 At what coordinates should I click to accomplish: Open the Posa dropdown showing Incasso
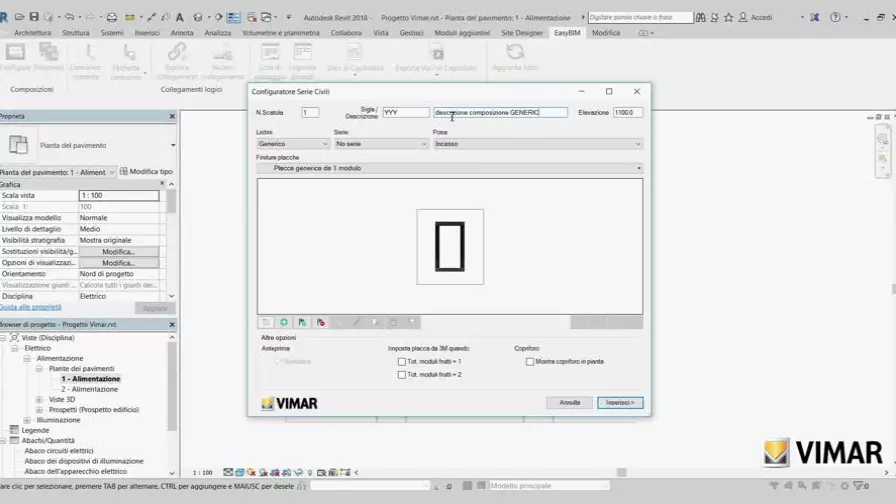click(537, 144)
